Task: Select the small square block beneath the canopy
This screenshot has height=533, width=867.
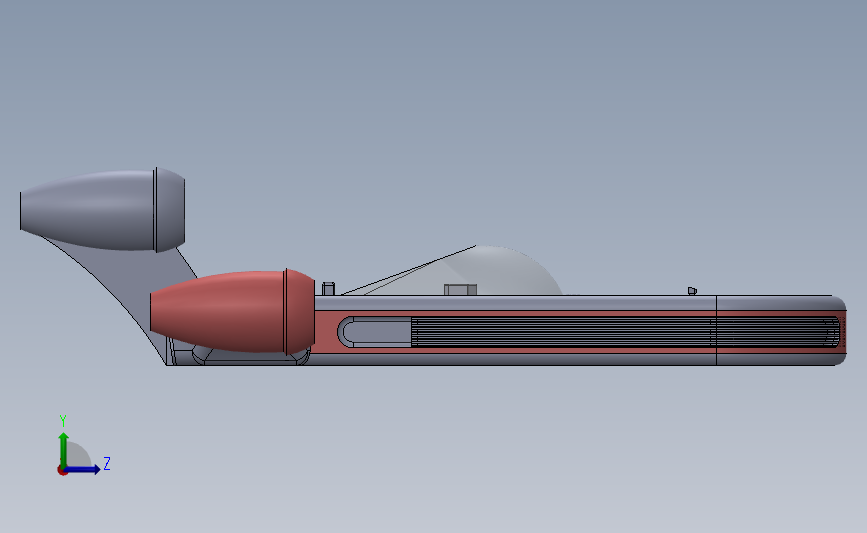Action: click(460, 290)
